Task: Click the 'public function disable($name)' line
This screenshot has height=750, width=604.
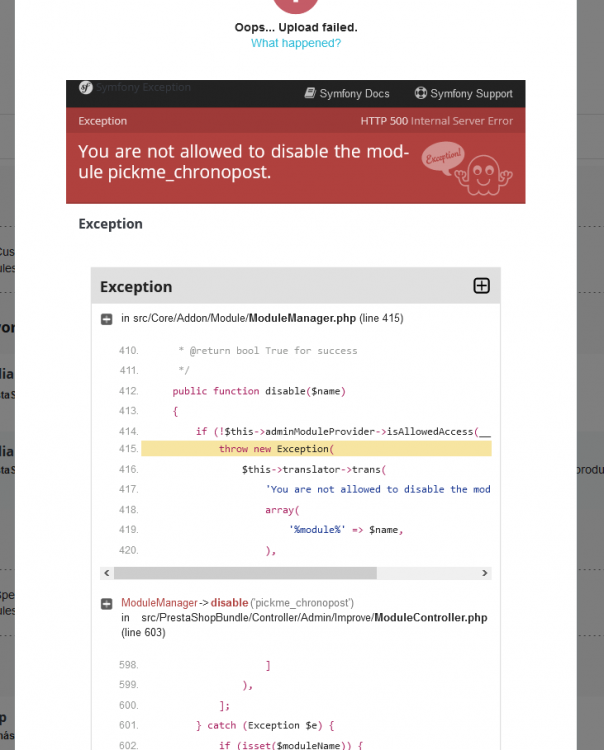Action: tap(259, 391)
